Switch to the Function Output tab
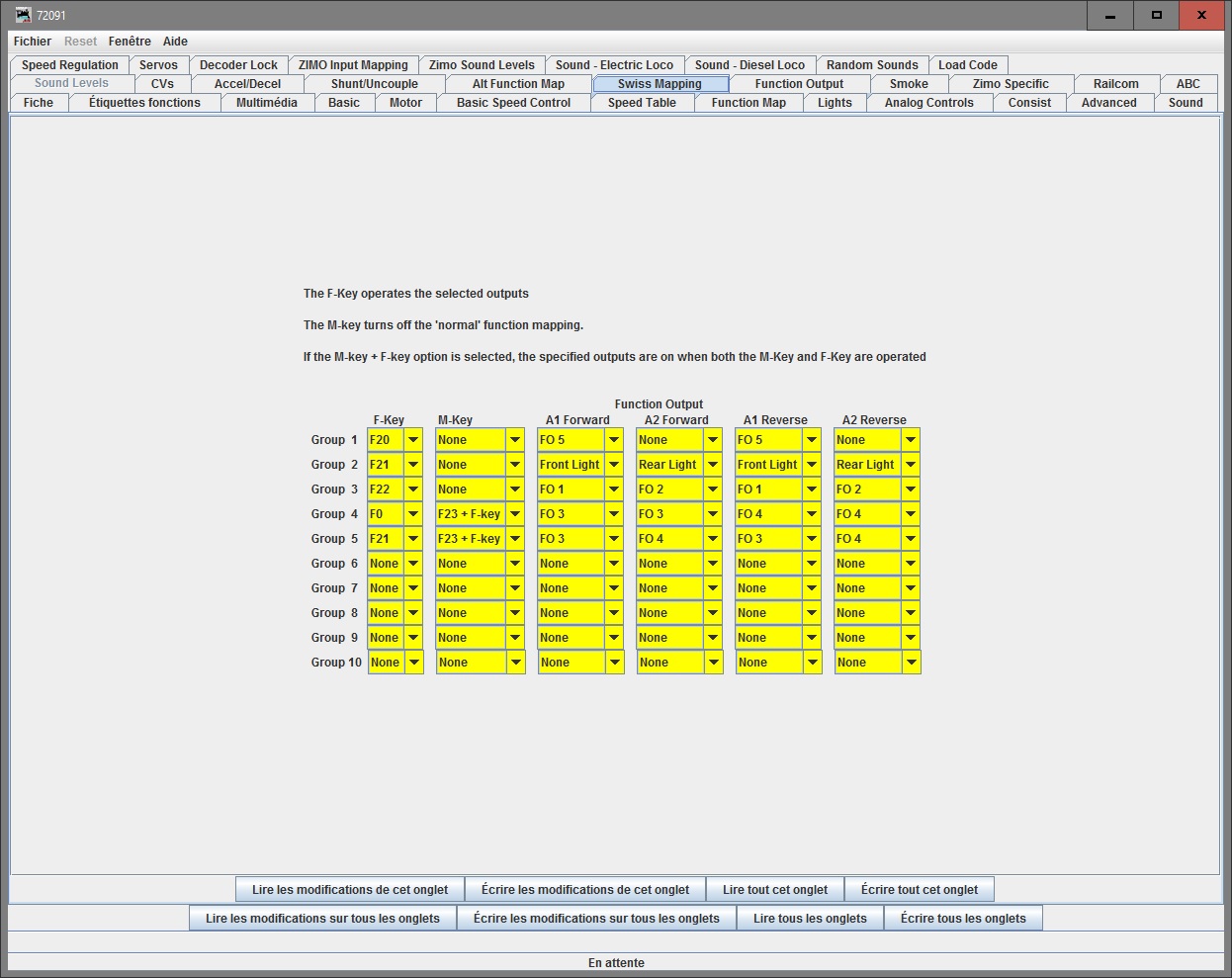The width and height of the screenshot is (1232, 978). pos(799,84)
